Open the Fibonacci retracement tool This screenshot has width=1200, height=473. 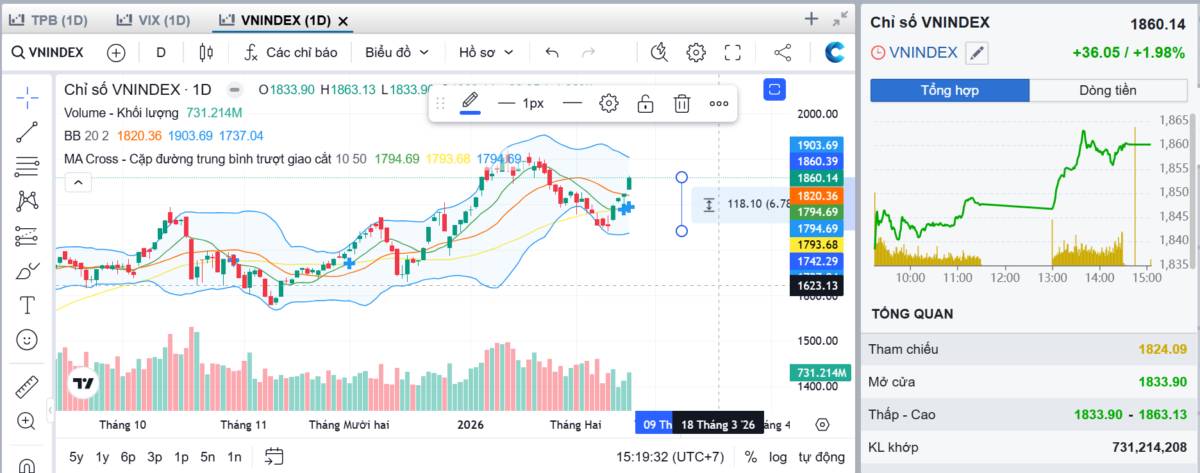pos(27,166)
